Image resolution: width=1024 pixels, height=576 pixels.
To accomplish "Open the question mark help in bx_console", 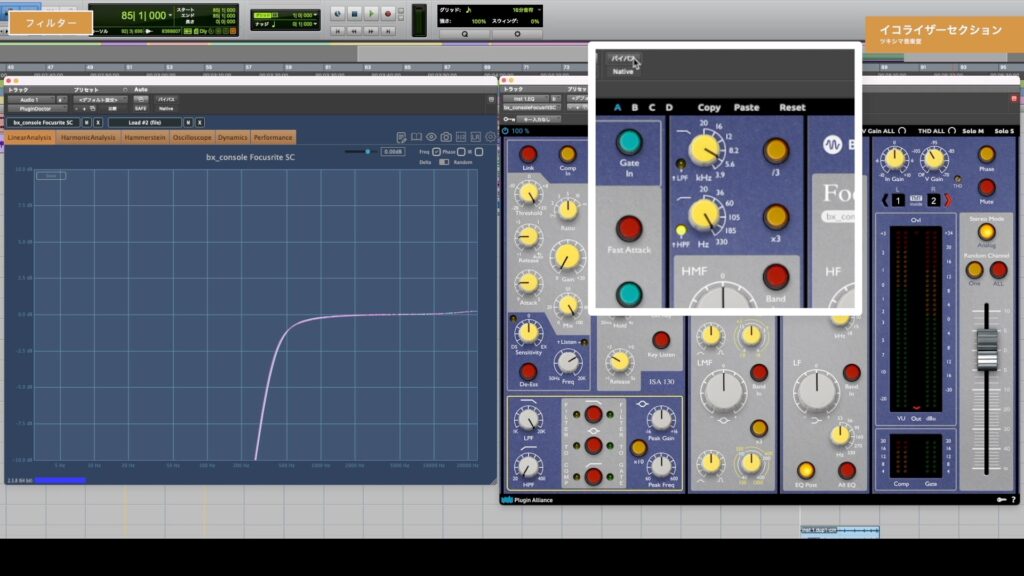I will click(1014, 500).
